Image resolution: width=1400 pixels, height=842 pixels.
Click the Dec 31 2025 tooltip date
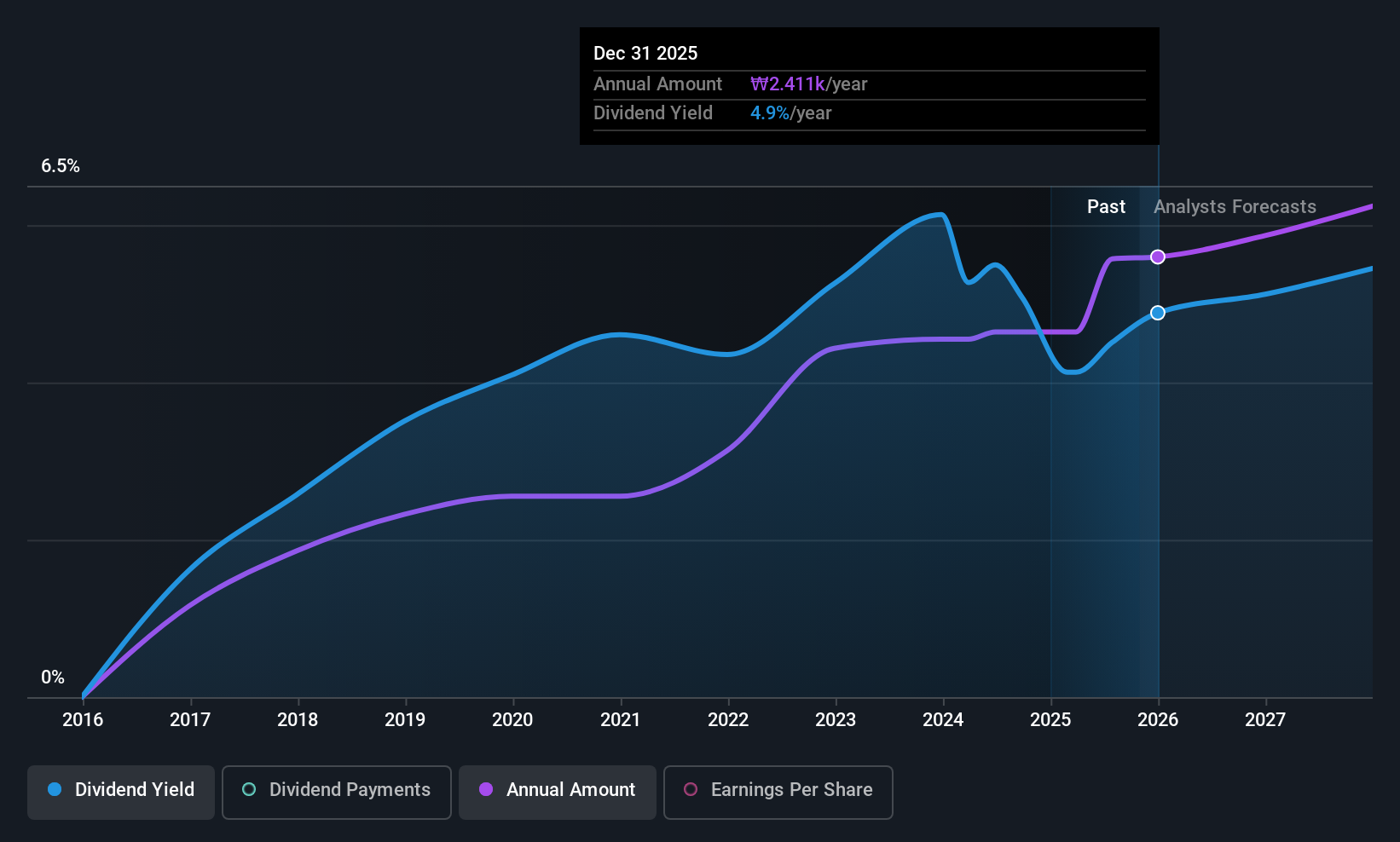pos(645,54)
